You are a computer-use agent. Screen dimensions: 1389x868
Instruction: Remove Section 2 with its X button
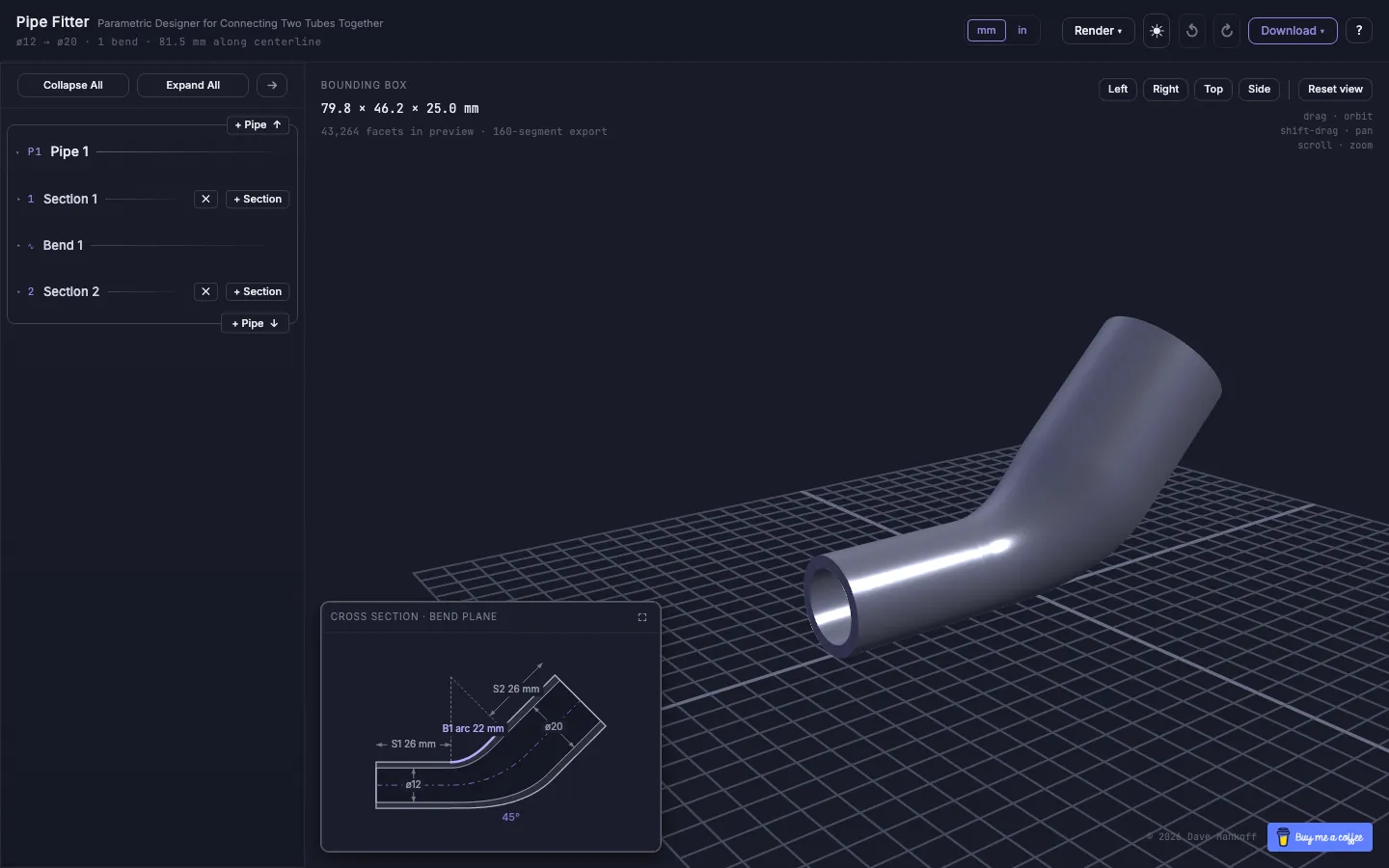205,291
